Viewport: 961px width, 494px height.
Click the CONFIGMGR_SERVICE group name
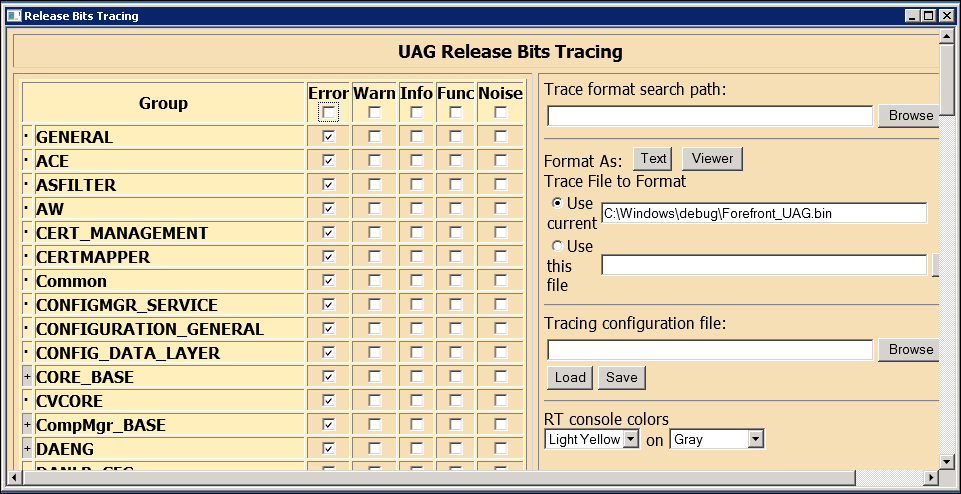point(127,305)
